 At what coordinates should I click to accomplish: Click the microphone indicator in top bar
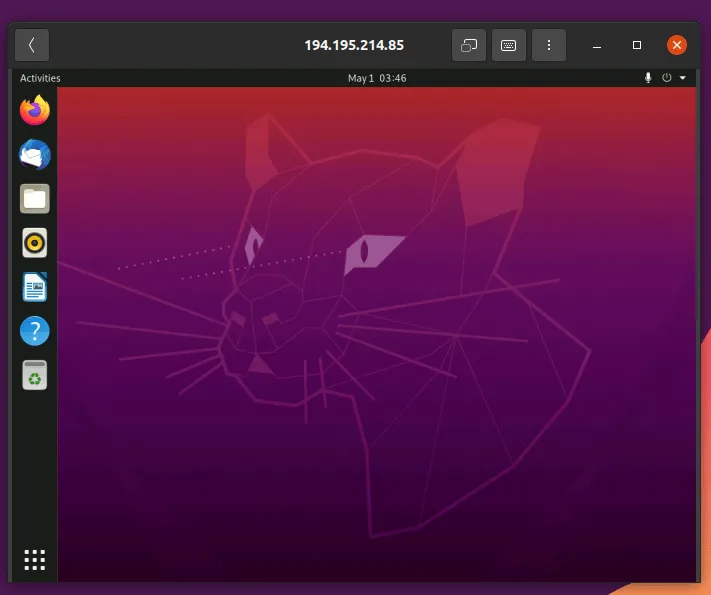coord(648,78)
